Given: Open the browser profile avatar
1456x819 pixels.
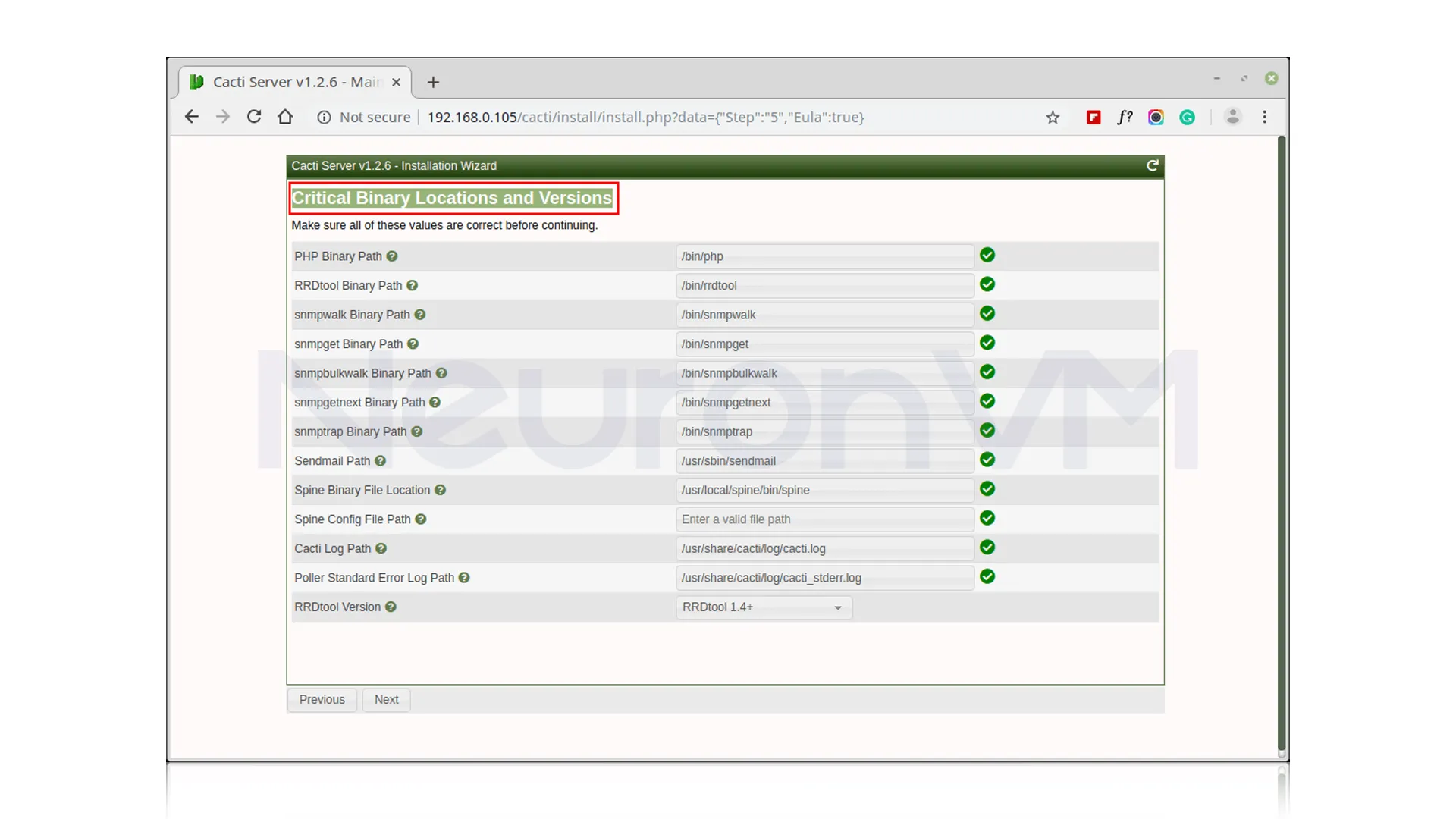Looking at the screenshot, I should pyautogui.click(x=1233, y=117).
